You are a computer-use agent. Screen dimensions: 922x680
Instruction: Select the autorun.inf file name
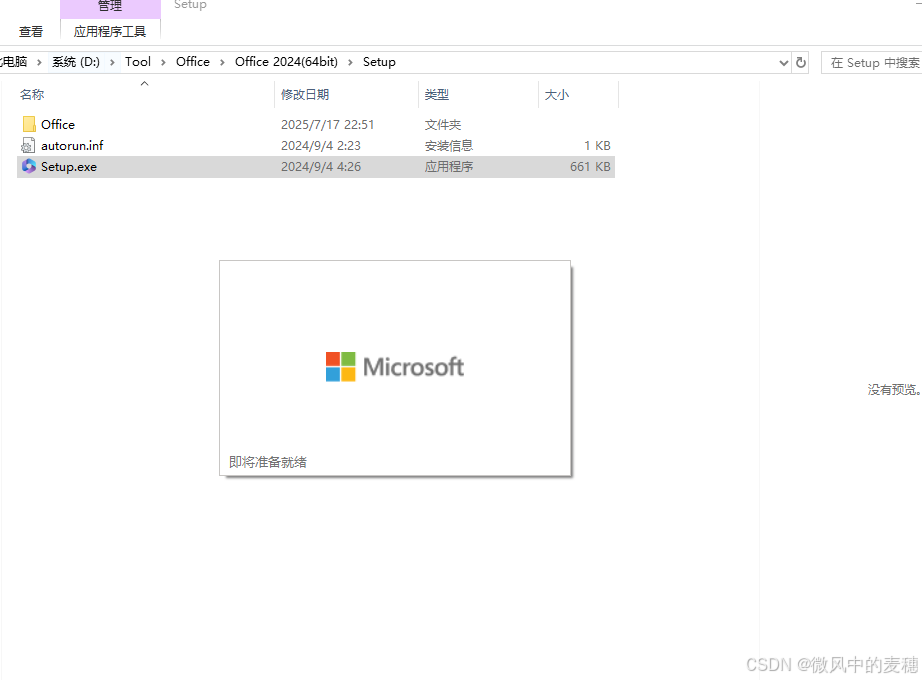(72, 146)
